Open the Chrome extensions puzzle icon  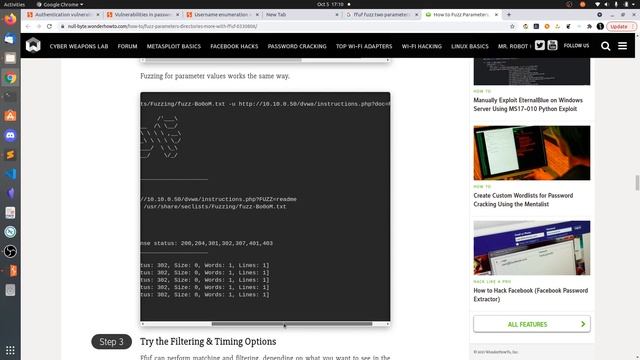(589, 26)
